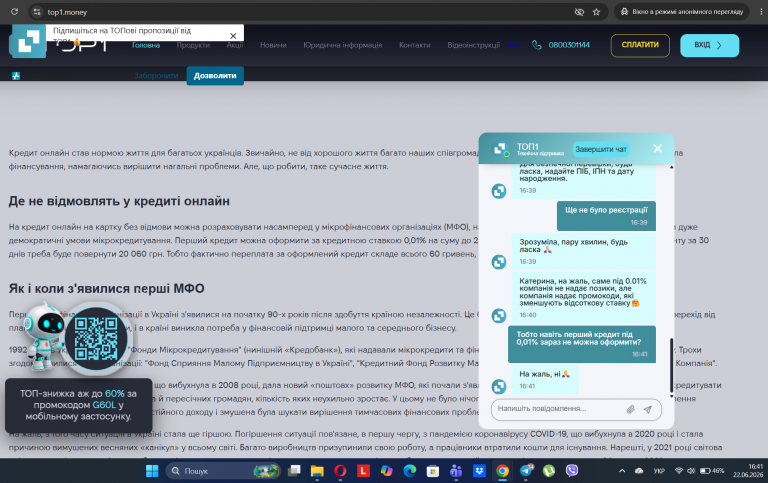This screenshot has height=483, width=768.
Task: Open the Windows Start menu
Action: pyautogui.click(x=152, y=471)
